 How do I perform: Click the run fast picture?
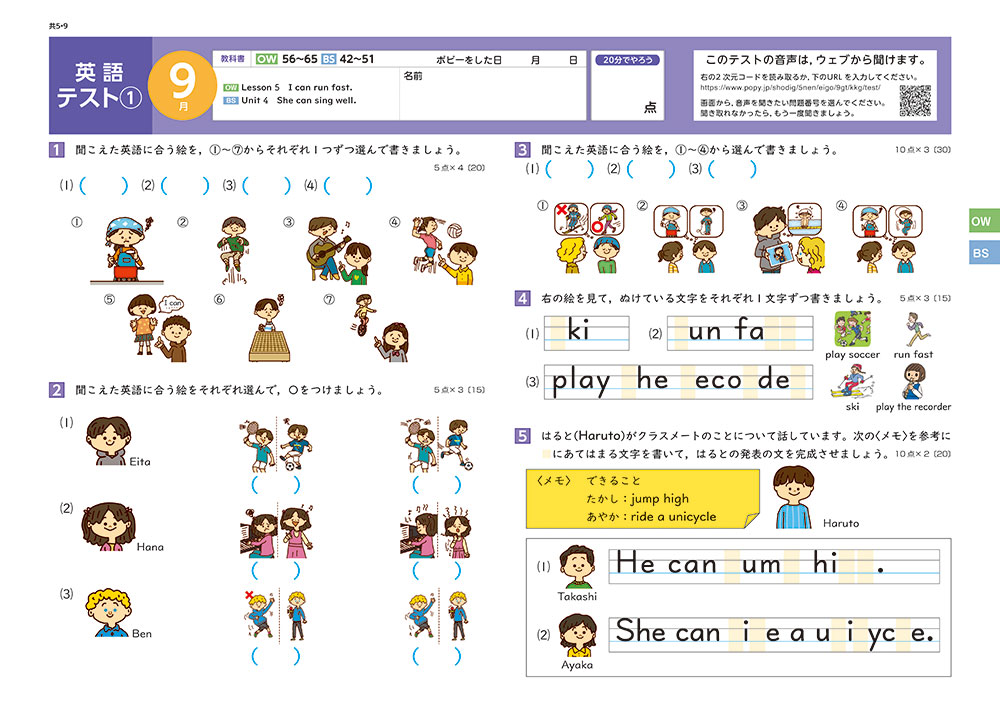click(916, 329)
